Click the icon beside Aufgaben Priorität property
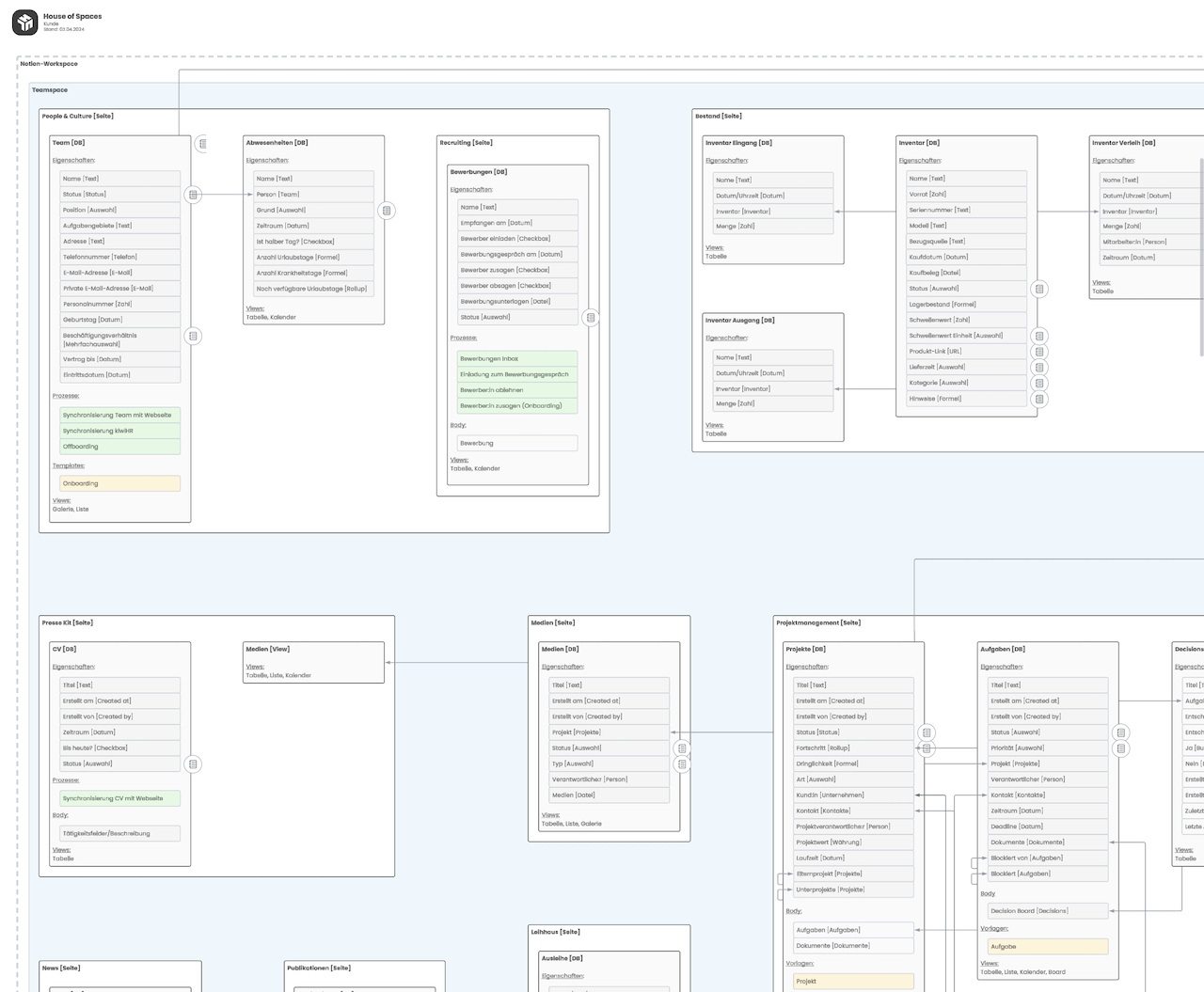Screen dimensions: 1204x992 coord(1121,748)
